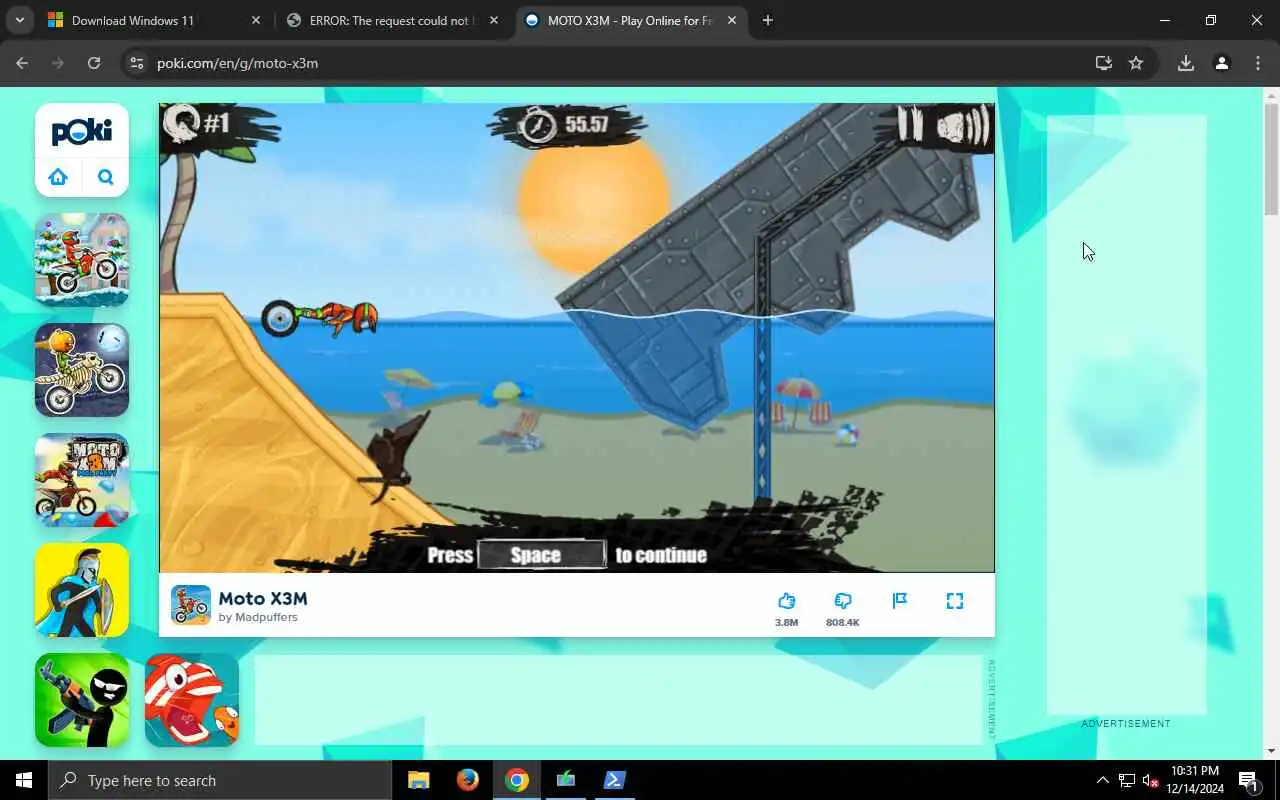Close the ERROR tab
The image size is (1280, 800).
coord(493,20)
